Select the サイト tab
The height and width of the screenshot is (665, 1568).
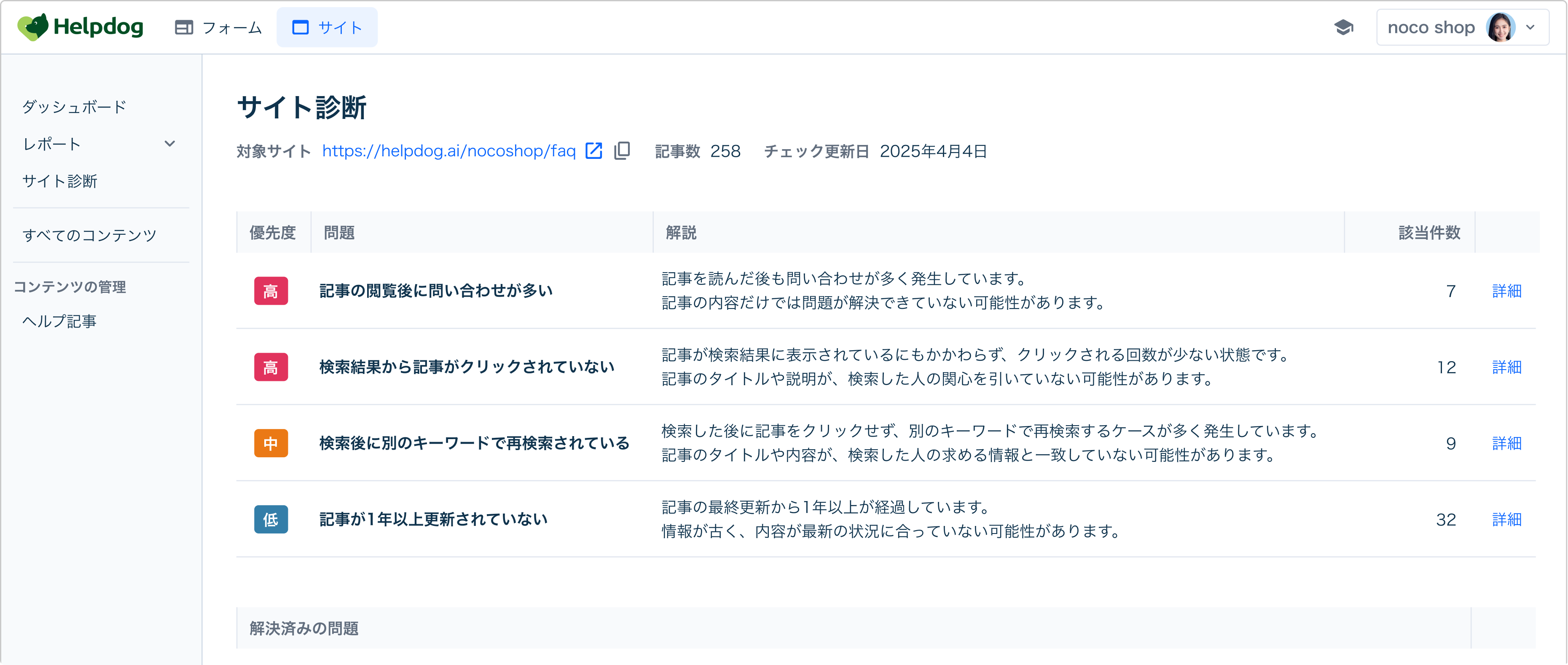(x=327, y=27)
